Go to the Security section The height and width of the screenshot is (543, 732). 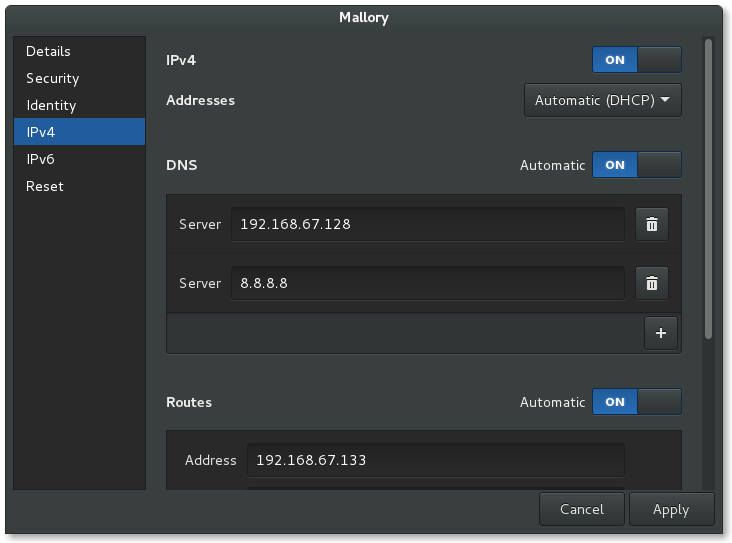(x=79, y=78)
